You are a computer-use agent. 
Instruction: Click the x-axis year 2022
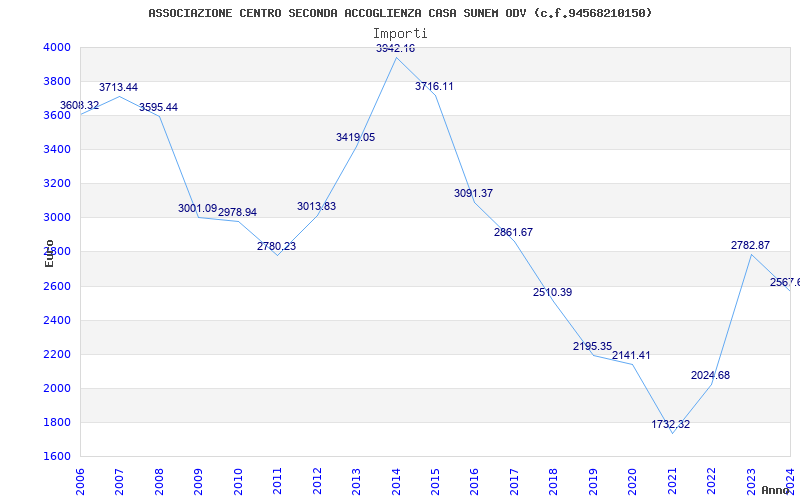[x=711, y=482]
